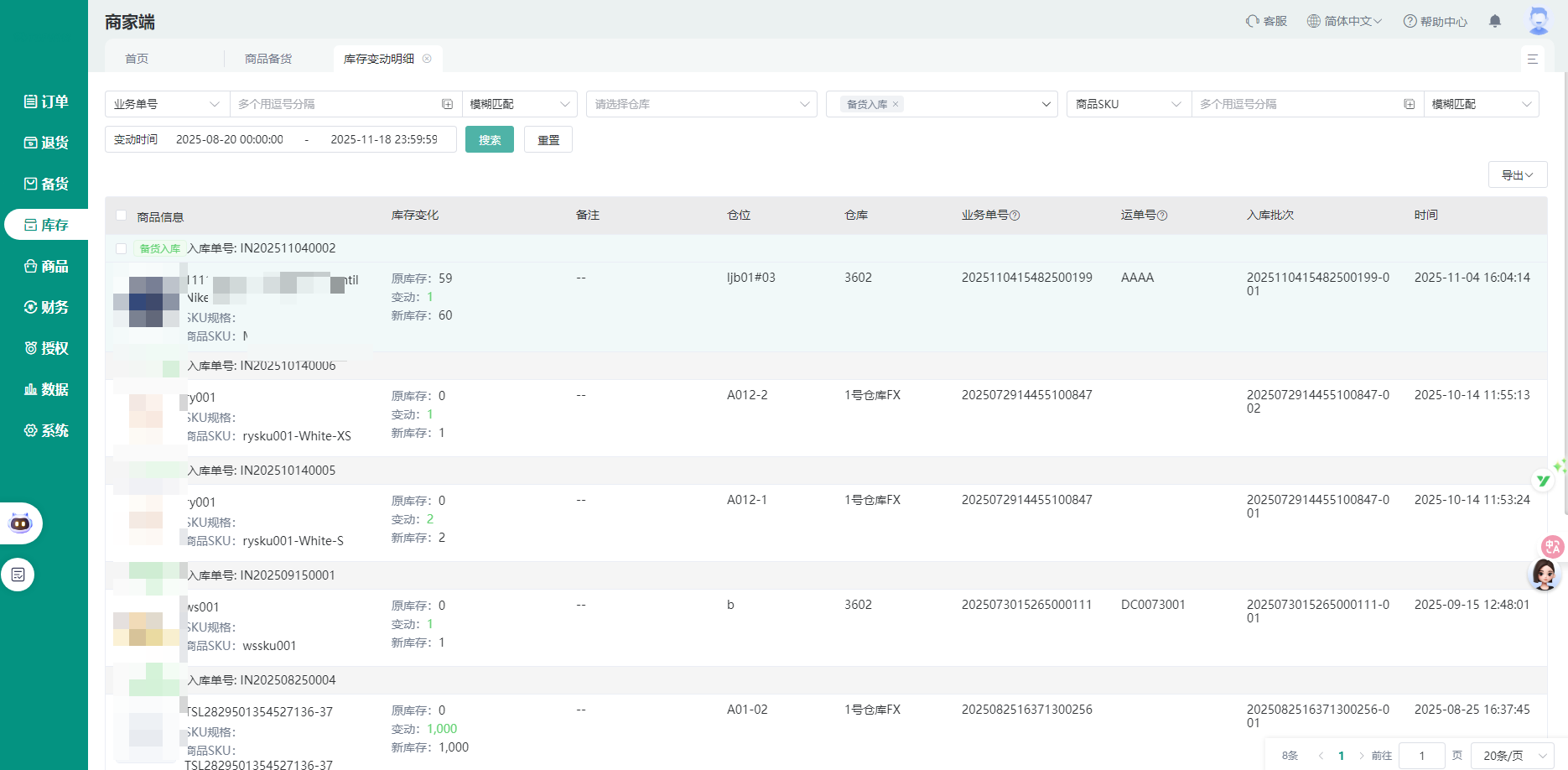Open the robot assistant icon in sidebar

[20, 523]
